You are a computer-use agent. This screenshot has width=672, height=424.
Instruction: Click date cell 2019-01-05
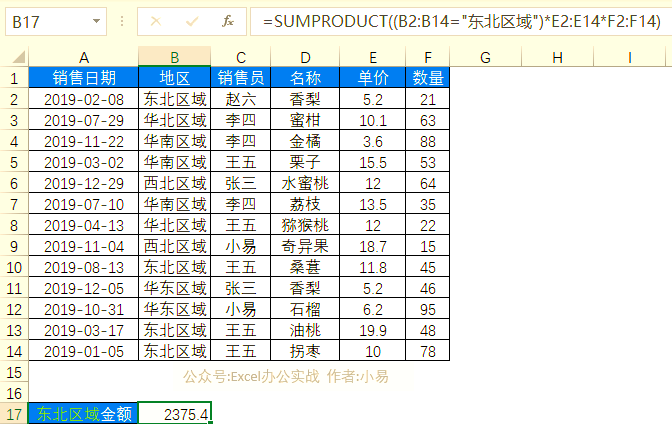84,351
